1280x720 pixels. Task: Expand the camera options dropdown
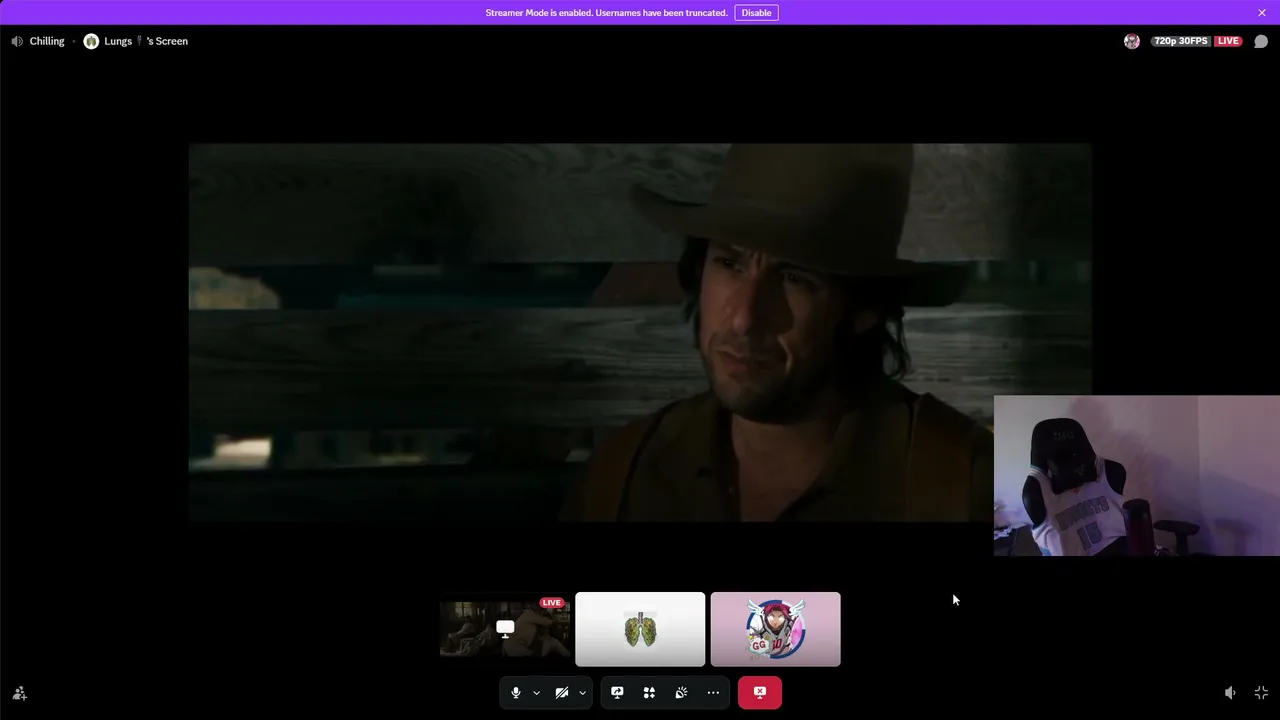pyautogui.click(x=582, y=692)
